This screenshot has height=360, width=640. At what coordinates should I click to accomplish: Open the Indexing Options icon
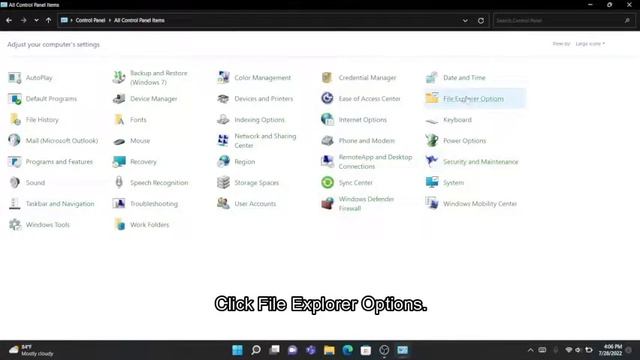click(x=223, y=120)
